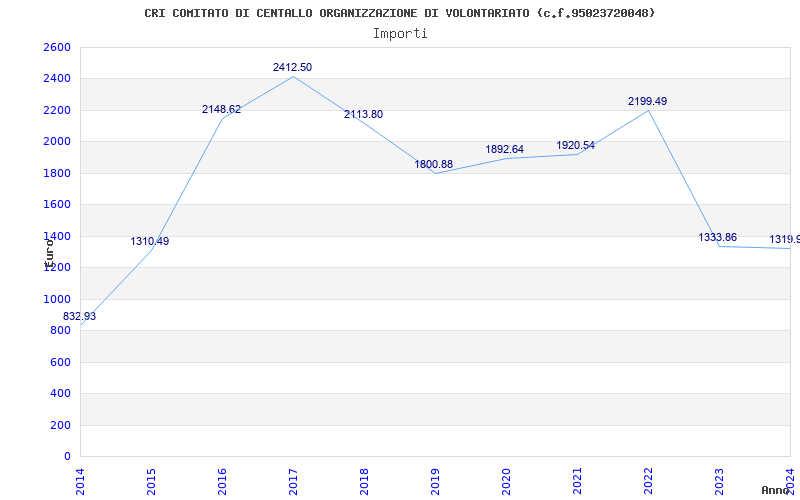
Task: Click the y-axis value 1000
Action: point(57,299)
